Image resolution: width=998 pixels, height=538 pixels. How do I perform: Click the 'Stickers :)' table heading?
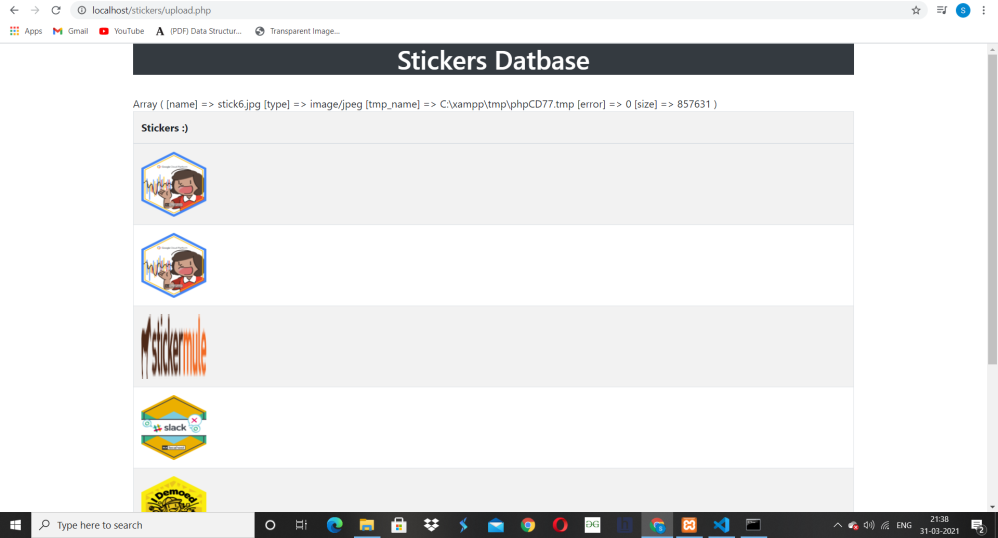point(165,128)
